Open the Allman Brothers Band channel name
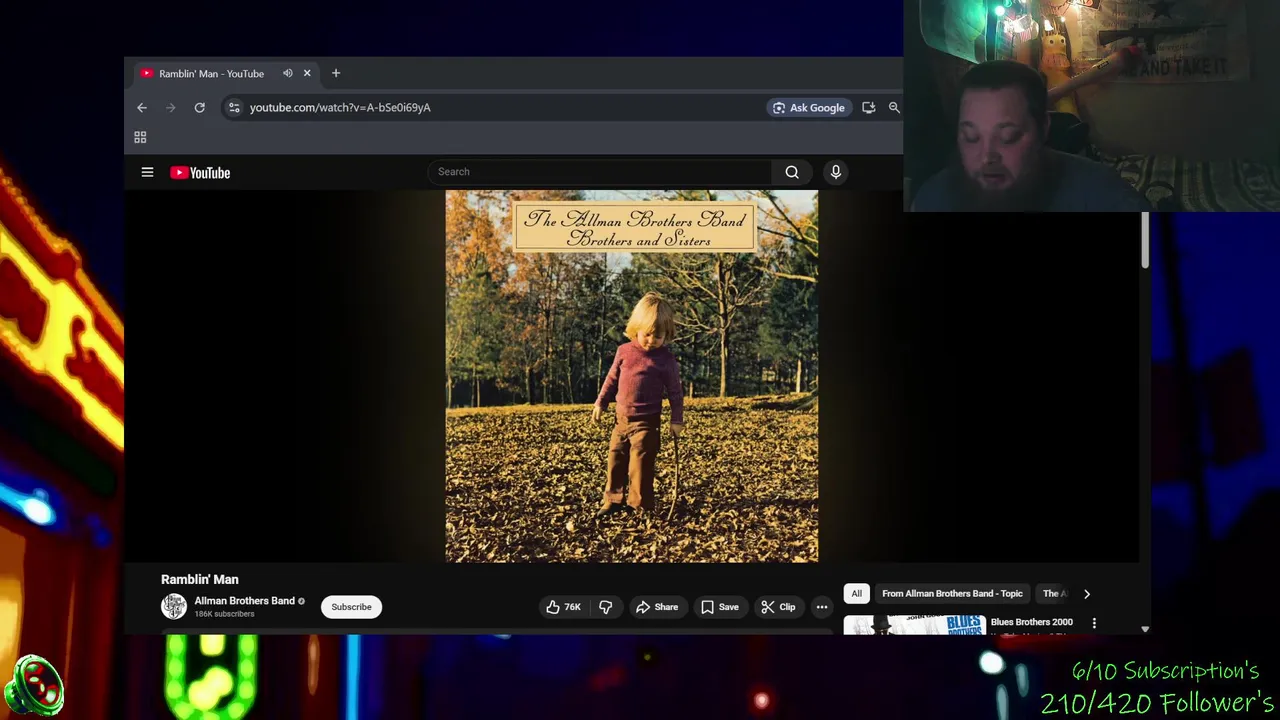This screenshot has width=1280, height=720. coord(244,601)
